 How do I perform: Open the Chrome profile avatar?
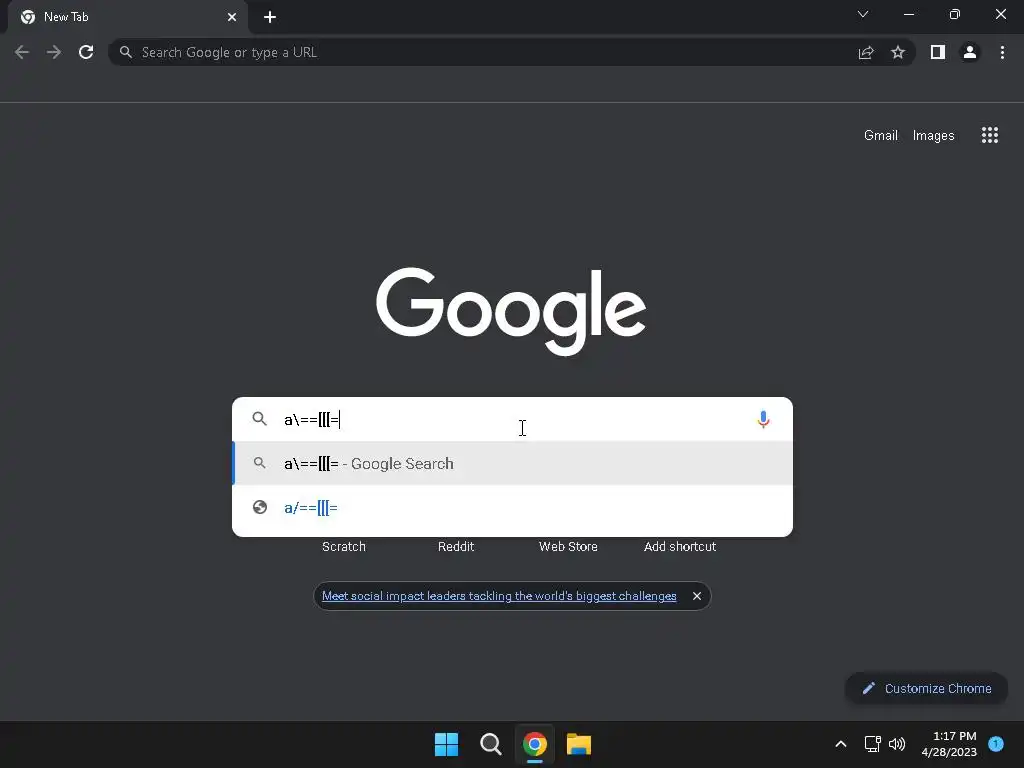click(x=970, y=52)
